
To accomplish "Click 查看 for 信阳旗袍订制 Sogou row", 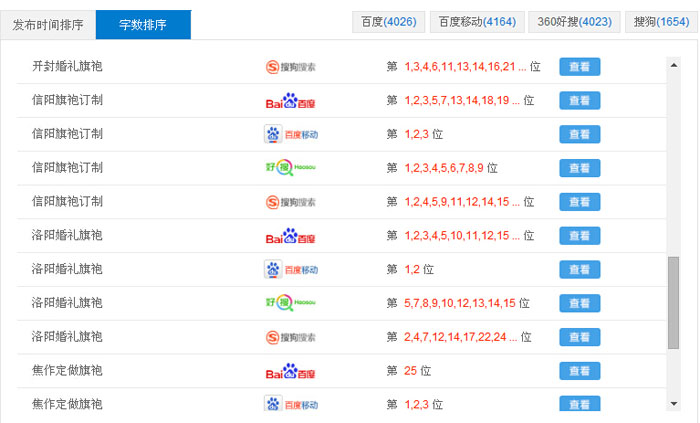I will point(579,202).
